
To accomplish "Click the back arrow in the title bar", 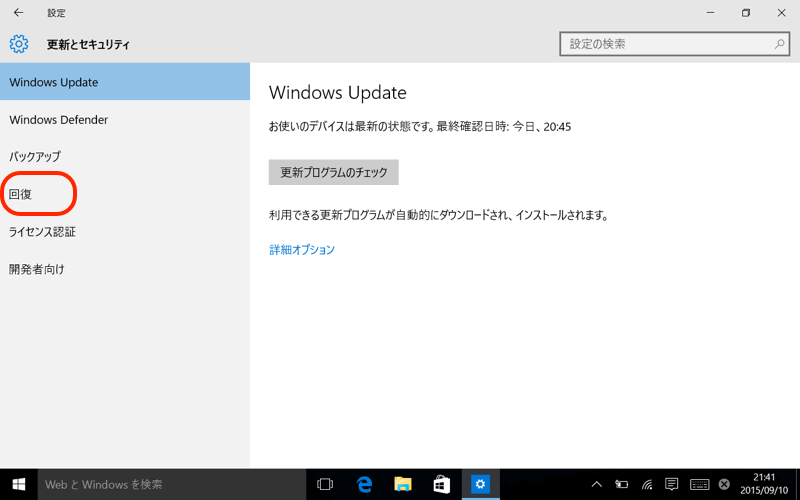I will pyautogui.click(x=18, y=13).
